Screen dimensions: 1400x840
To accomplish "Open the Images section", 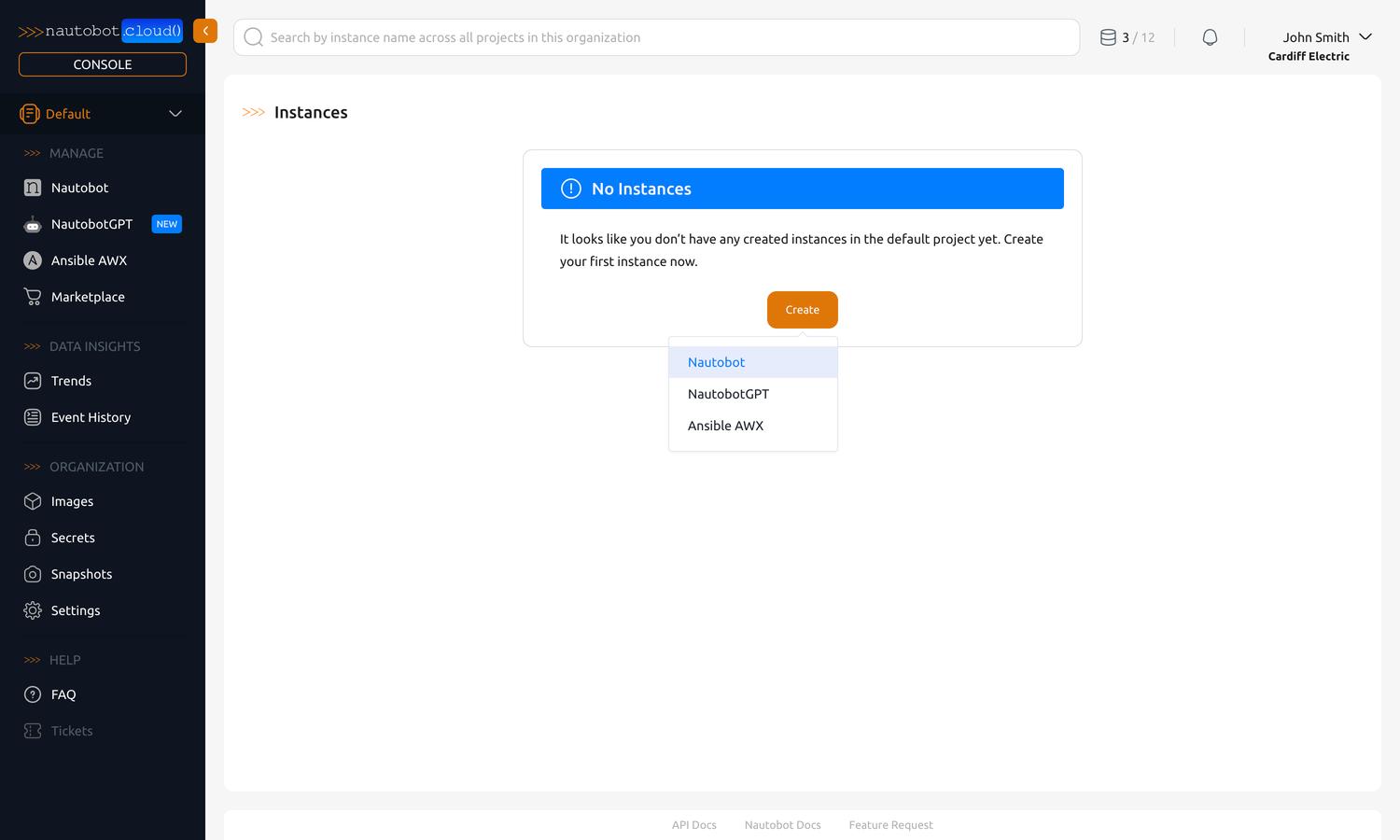I will [x=72, y=501].
